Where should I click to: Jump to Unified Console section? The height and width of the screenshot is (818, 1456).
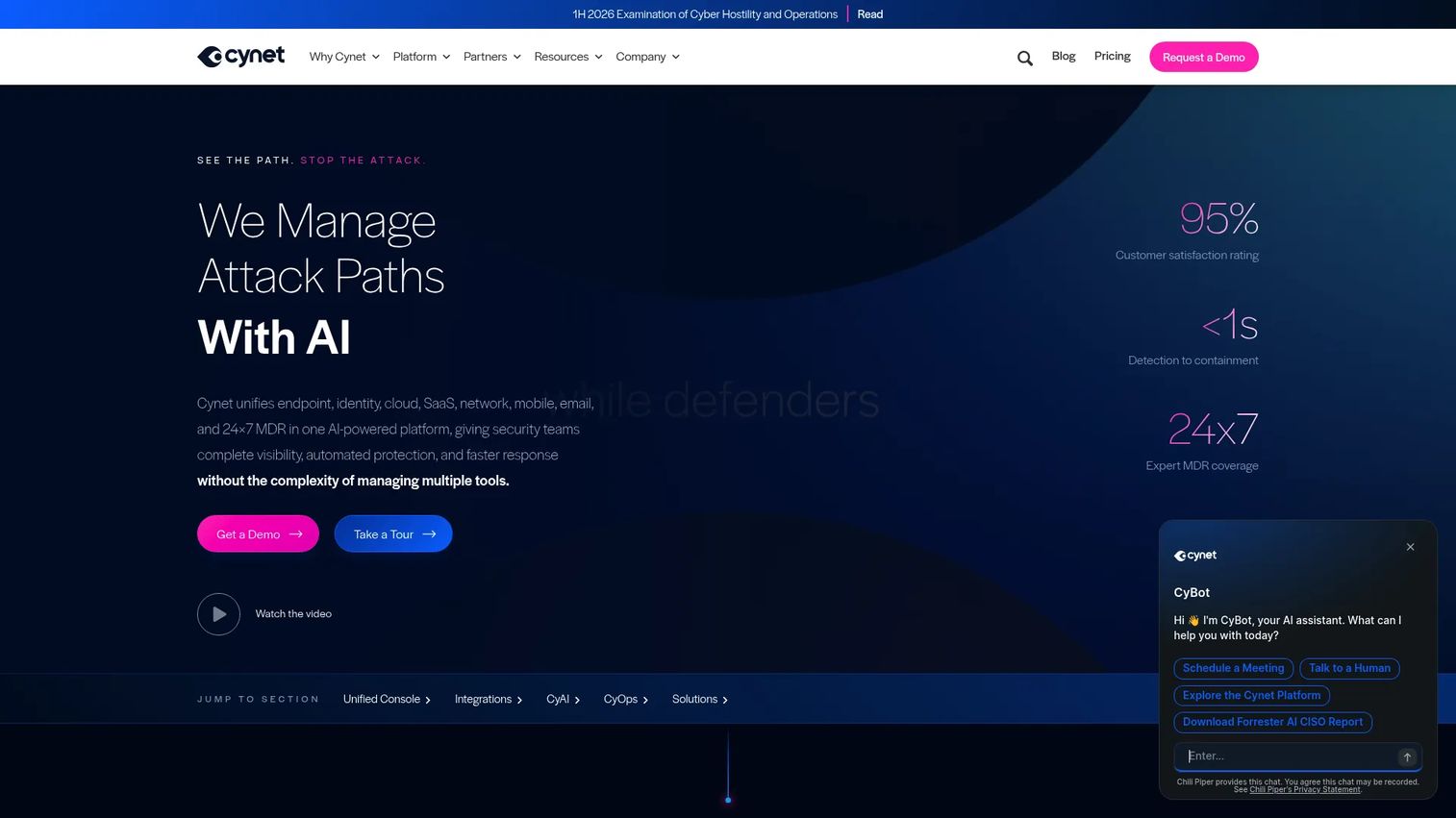[387, 699]
